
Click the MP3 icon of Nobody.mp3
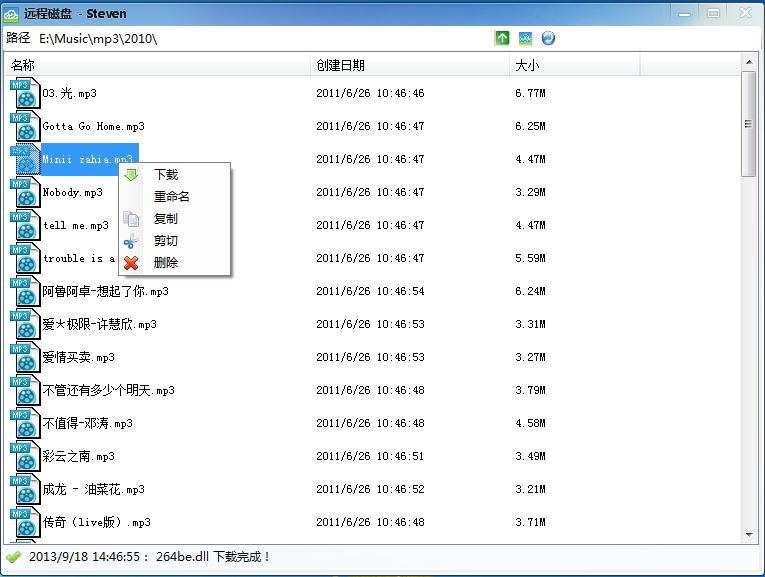point(25,192)
